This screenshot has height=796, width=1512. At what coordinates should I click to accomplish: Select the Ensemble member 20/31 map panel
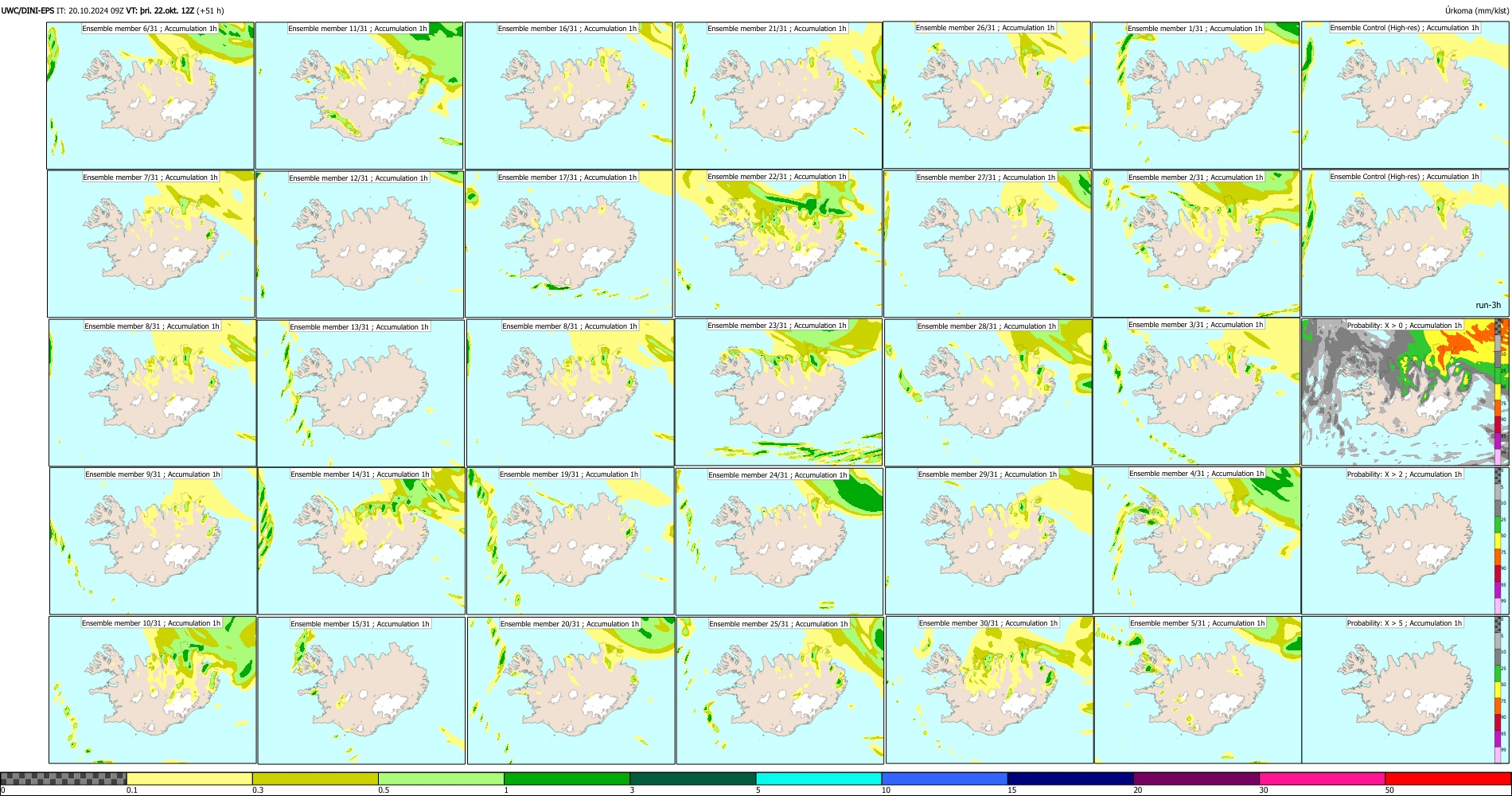tap(571, 690)
